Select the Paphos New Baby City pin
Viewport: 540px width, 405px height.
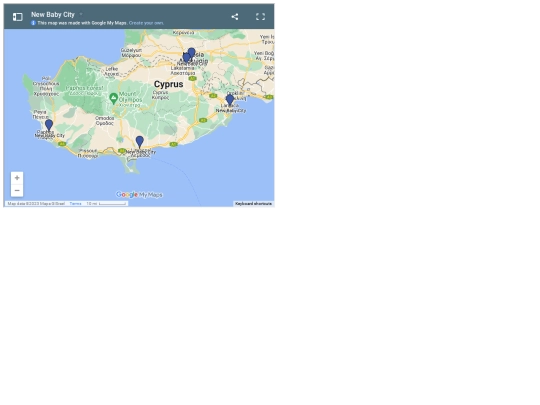point(49,125)
